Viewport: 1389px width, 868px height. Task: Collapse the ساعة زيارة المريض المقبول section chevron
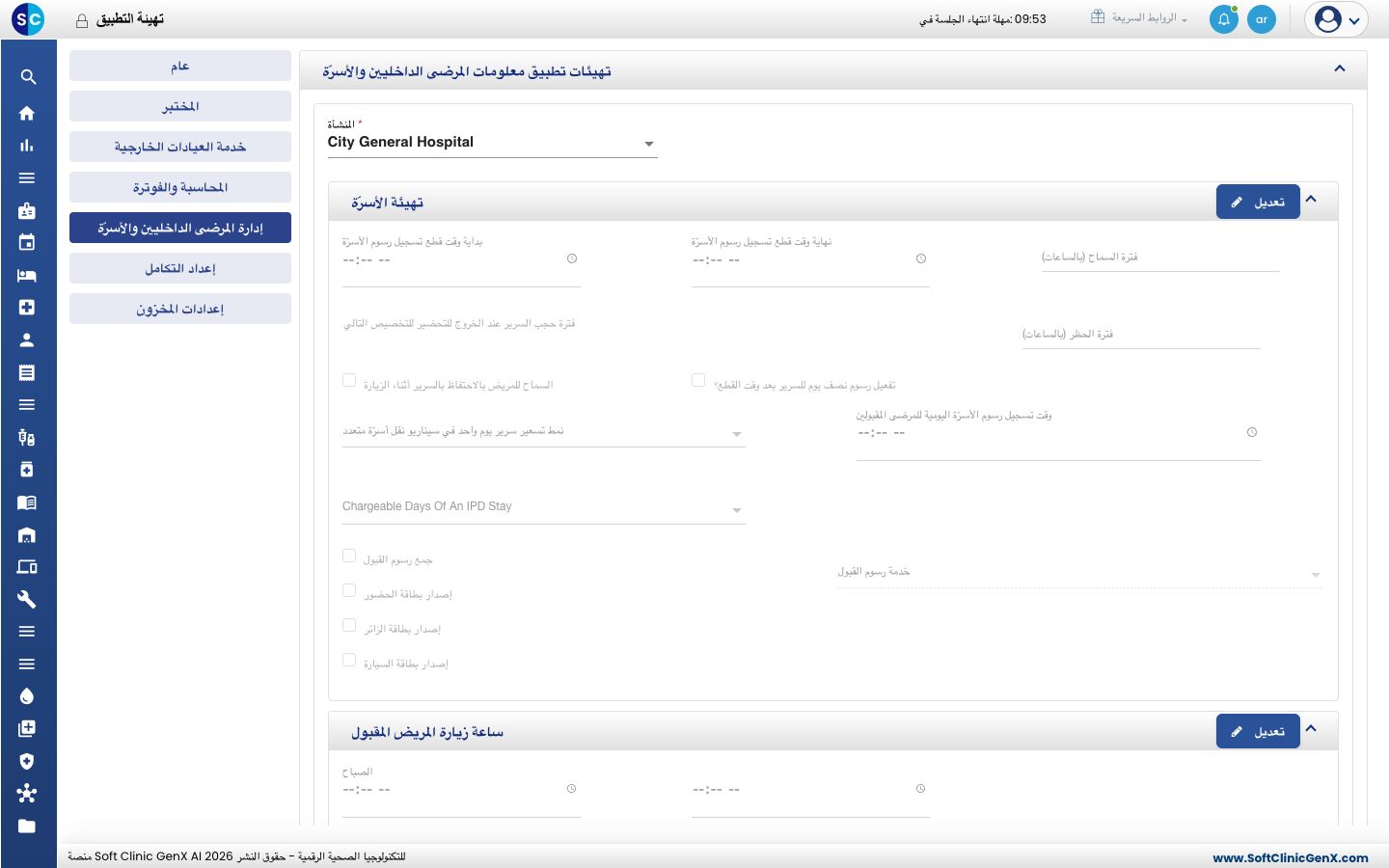(1311, 729)
